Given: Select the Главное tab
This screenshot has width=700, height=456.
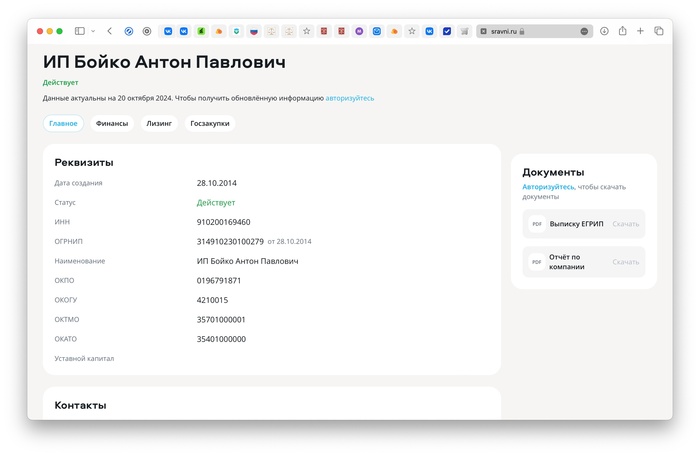Looking at the screenshot, I should [x=63, y=124].
